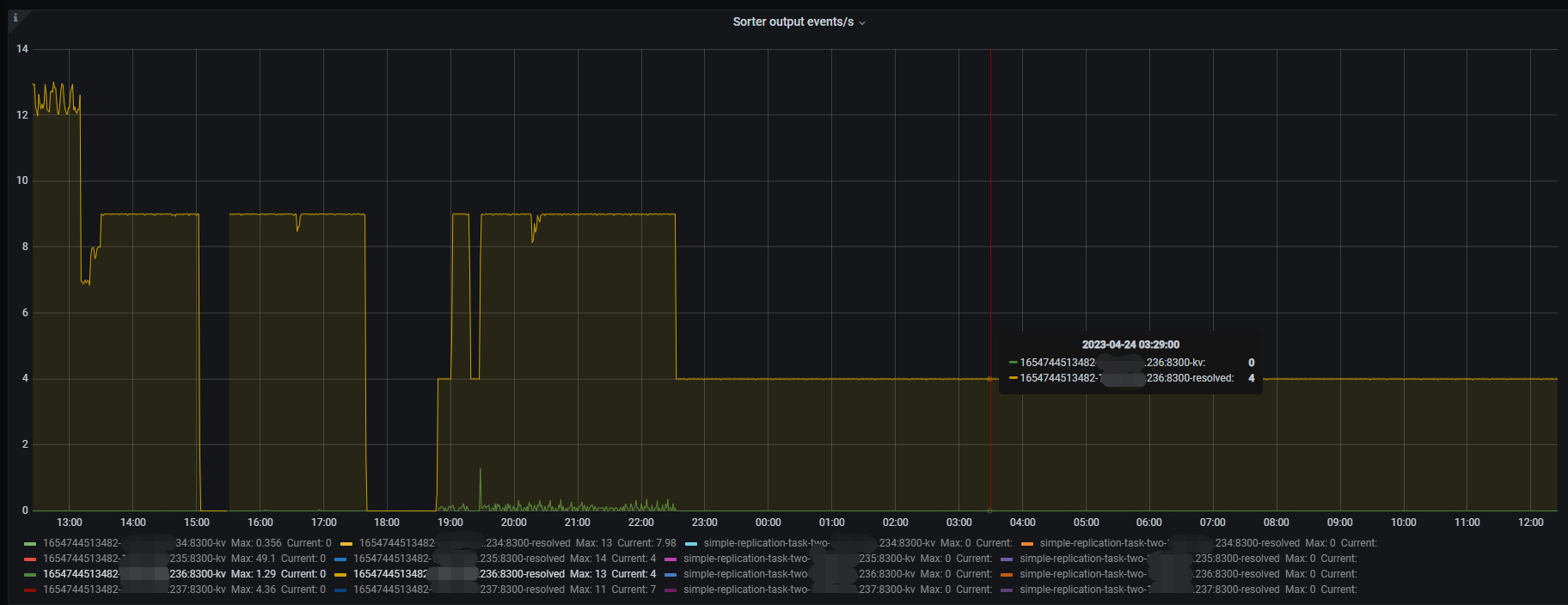Viewport: 1568px width, 605px height.
Task: Click the "Sorter output events/s" title text
Action: [793, 21]
